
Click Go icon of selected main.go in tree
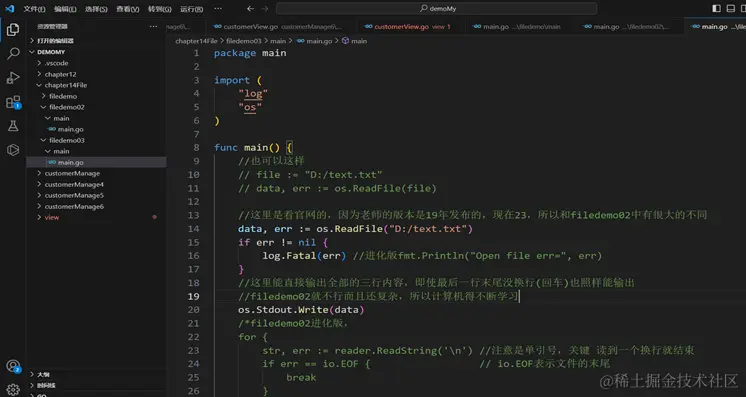coord(52,162)
